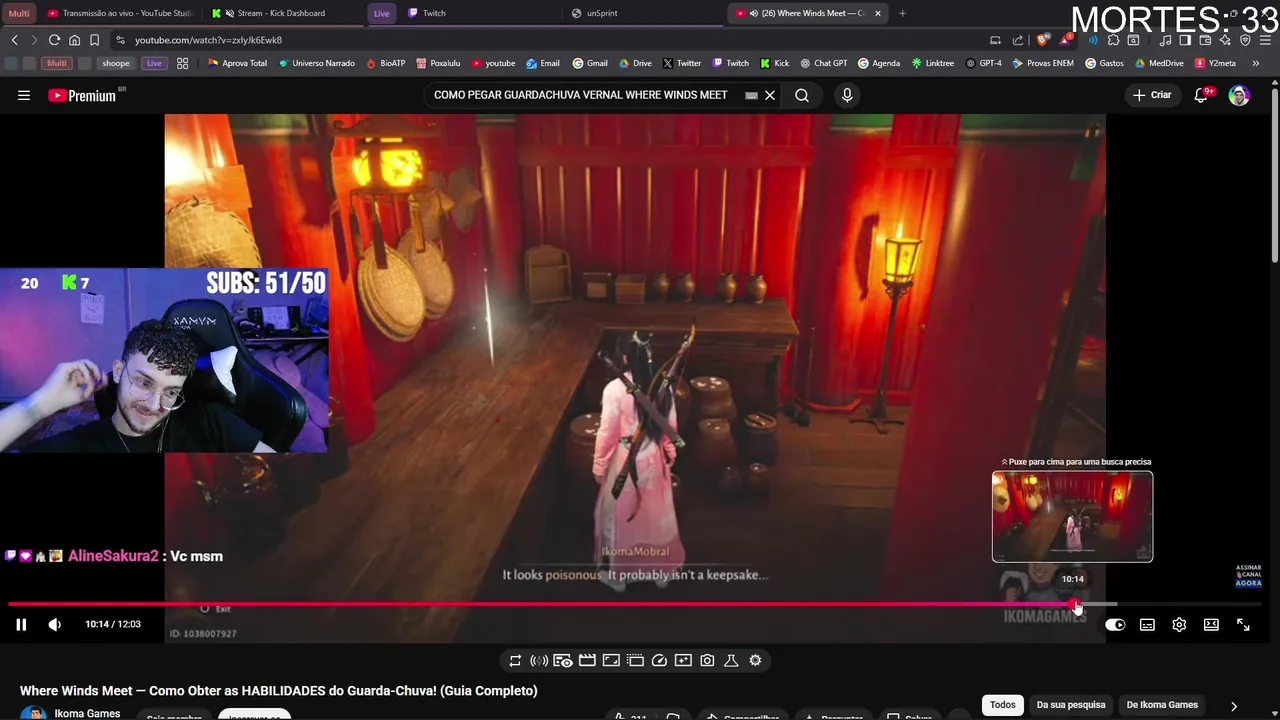This screenshot has width=1280, height=720.
Task: Switch to theater mode view
Action: click(1211, 625)
